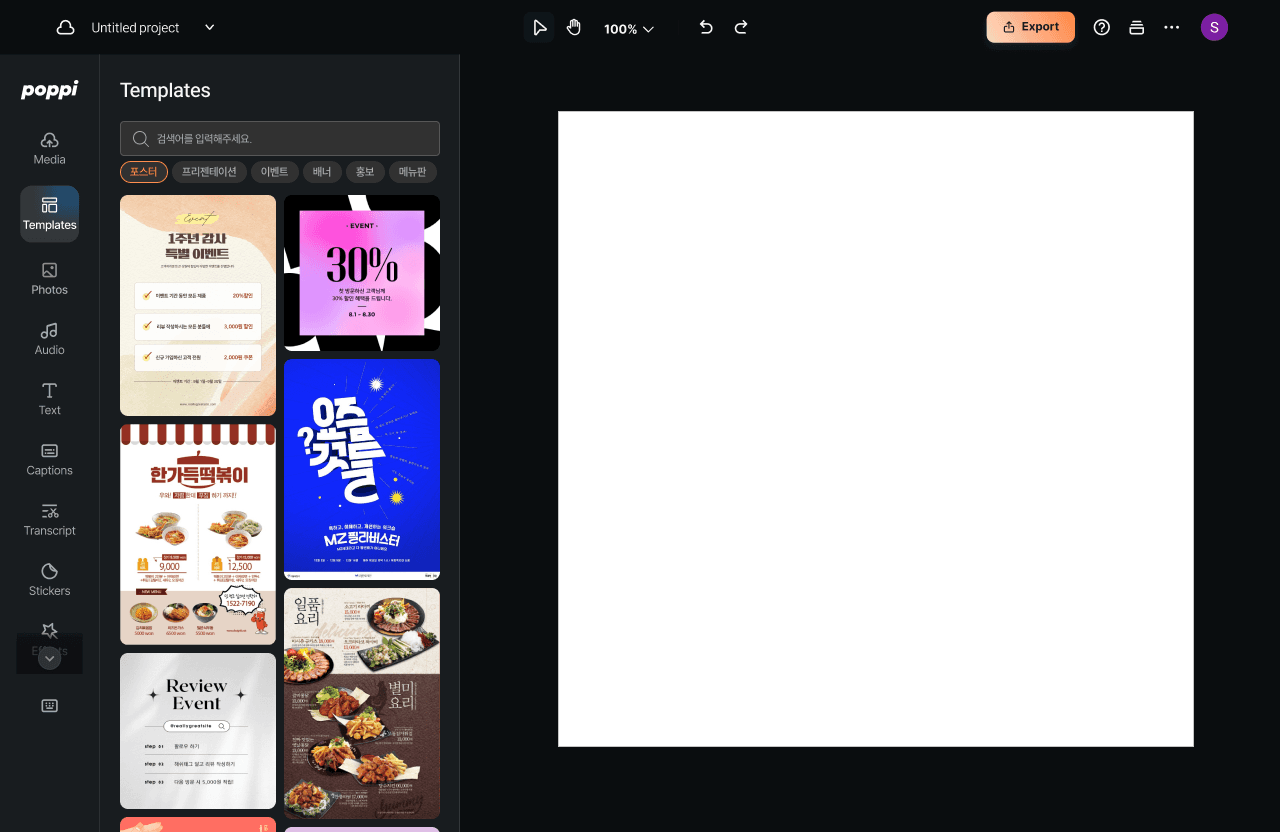1280x832 pixels.
Task: Open the Transcript panel
Action: [x=50, y=520]
